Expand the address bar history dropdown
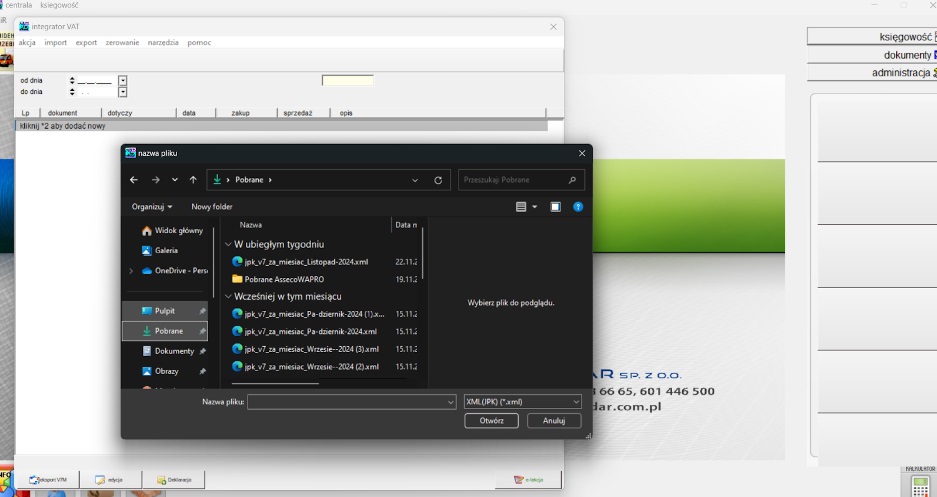 (x=415, y=180)
